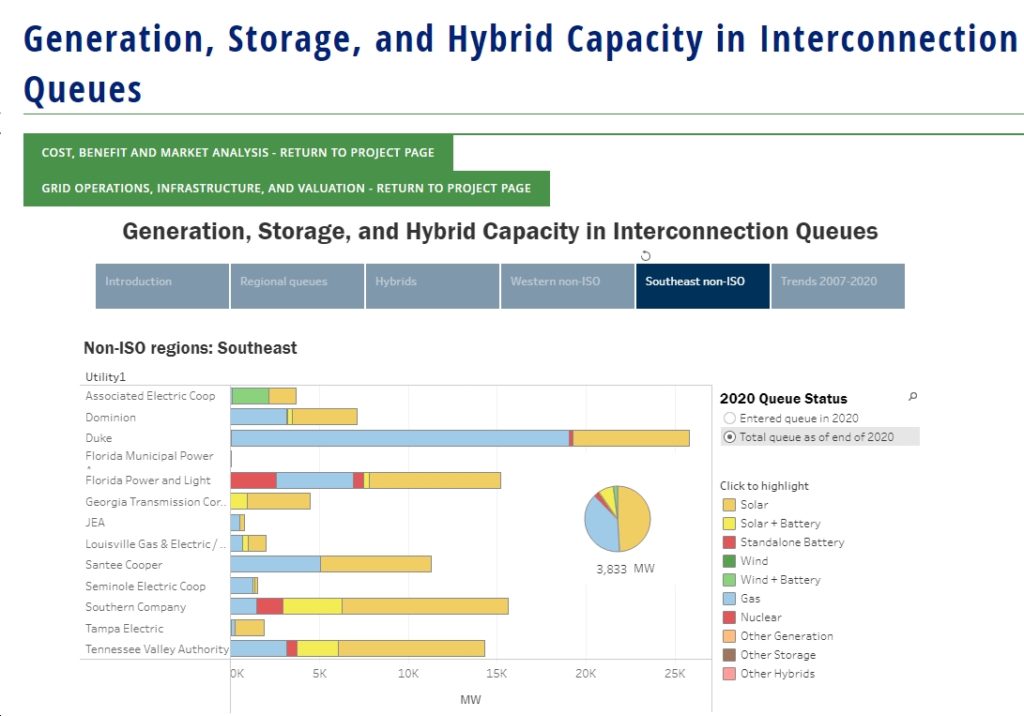This screenshot has width=1024, height=716.
Task: Select 'Florida Municipal Power' label
Action: point(150,456)
